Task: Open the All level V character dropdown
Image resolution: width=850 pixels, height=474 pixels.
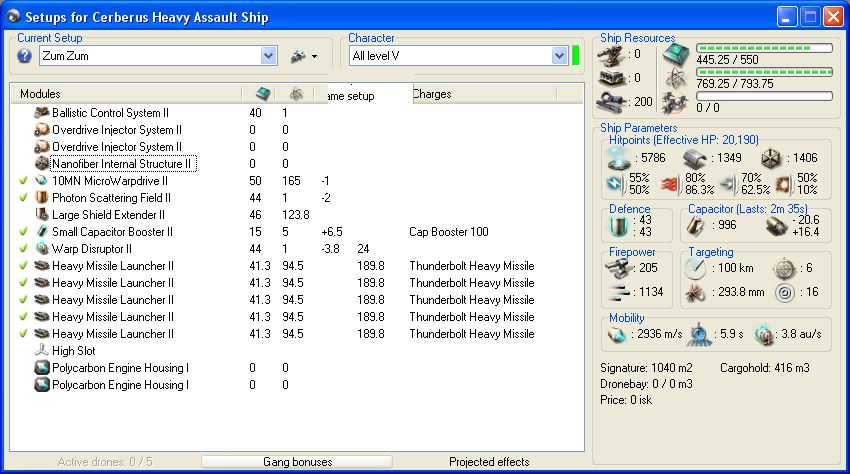Action: 558,56
